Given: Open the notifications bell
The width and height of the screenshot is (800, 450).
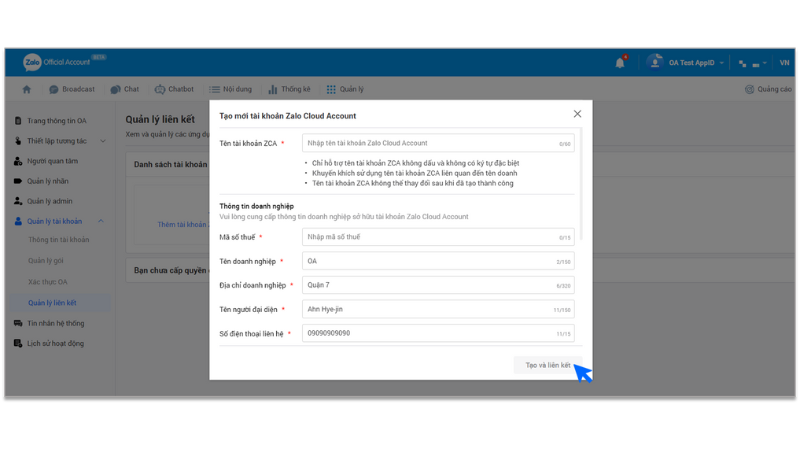Looking at the screenshot, I should [x=620, y=63].
